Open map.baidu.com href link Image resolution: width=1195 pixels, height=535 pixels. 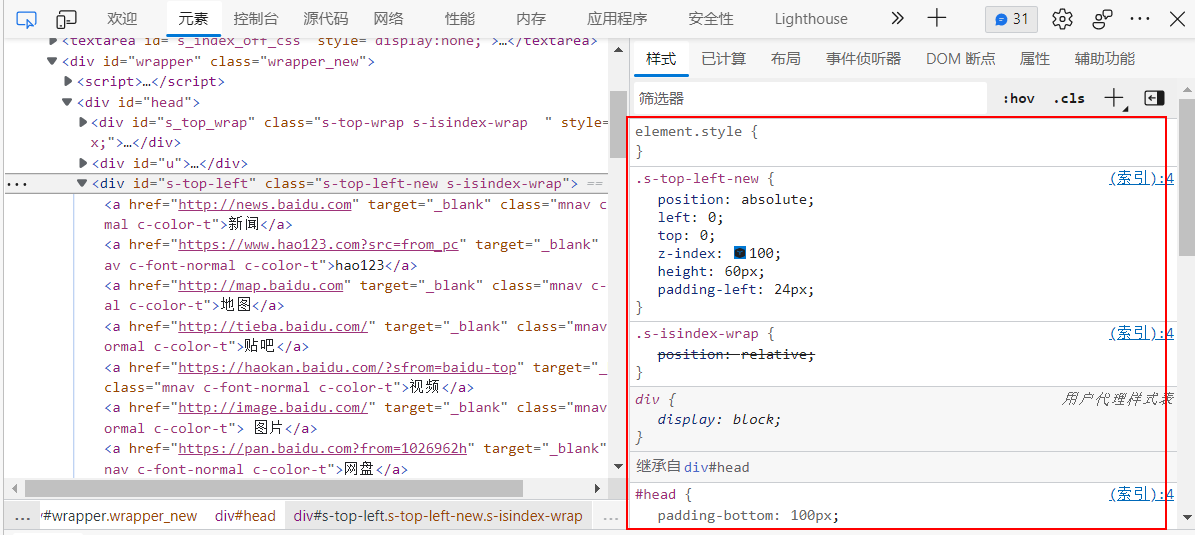(x=261, y=286)
